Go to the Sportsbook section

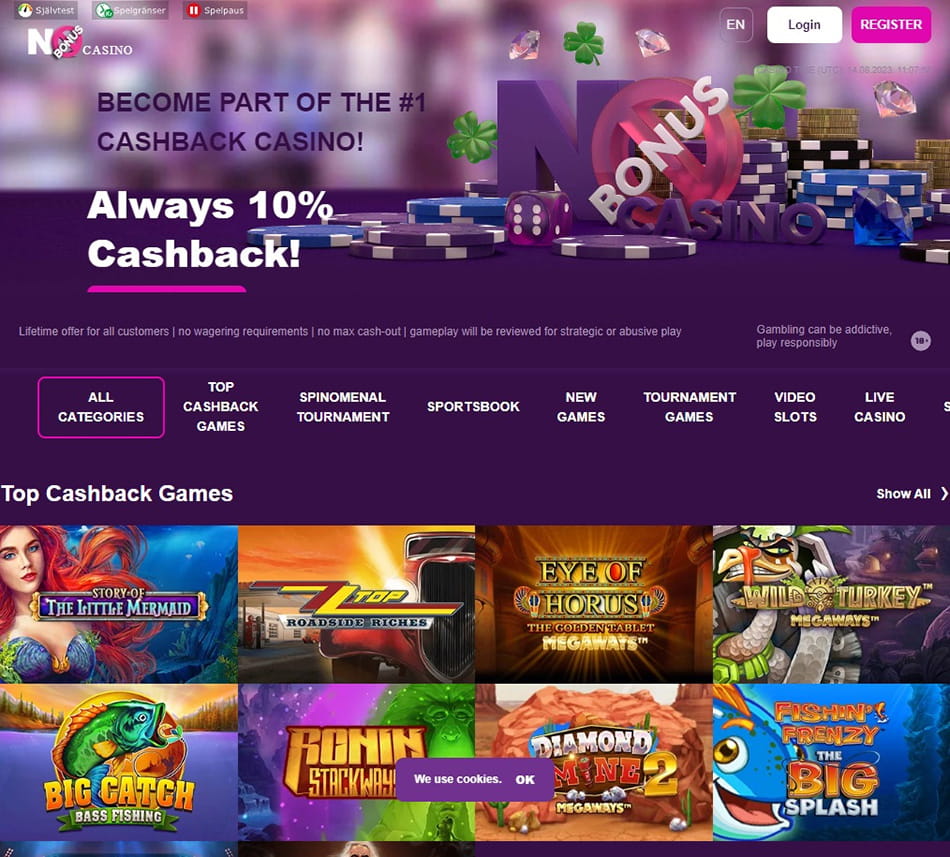pos(473,407)
